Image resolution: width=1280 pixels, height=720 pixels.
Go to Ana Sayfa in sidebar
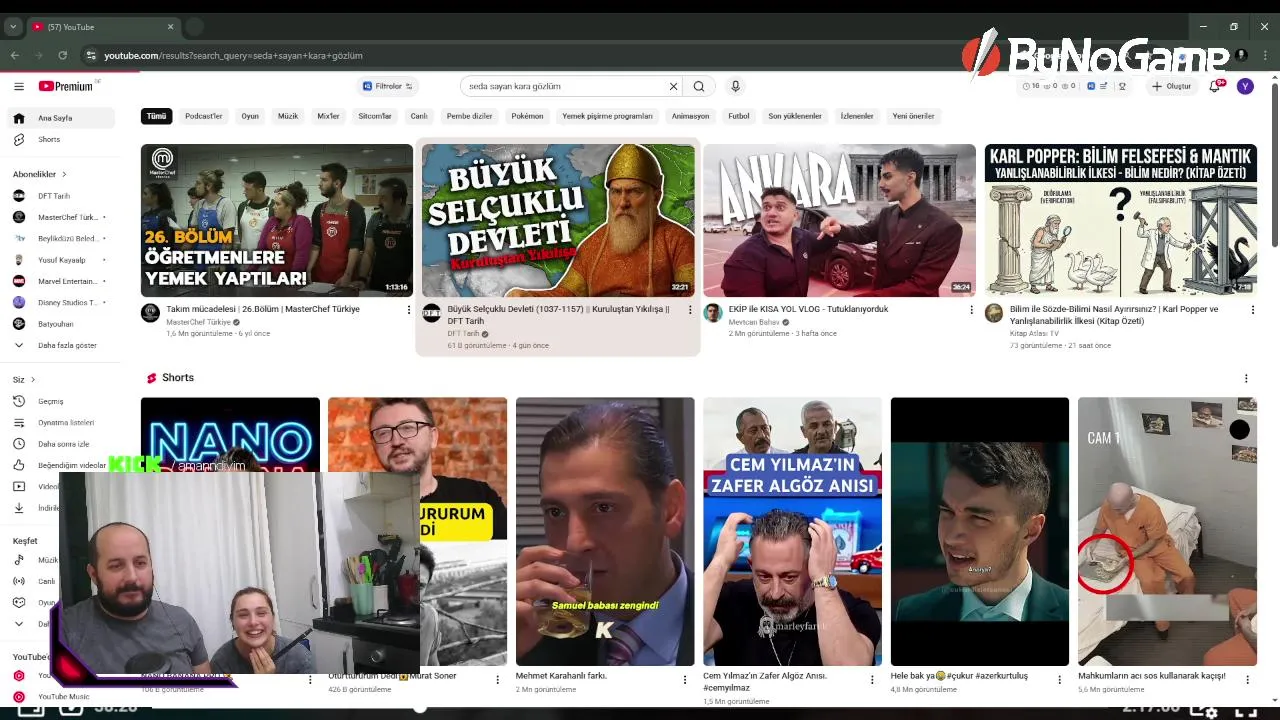(60, 118)
